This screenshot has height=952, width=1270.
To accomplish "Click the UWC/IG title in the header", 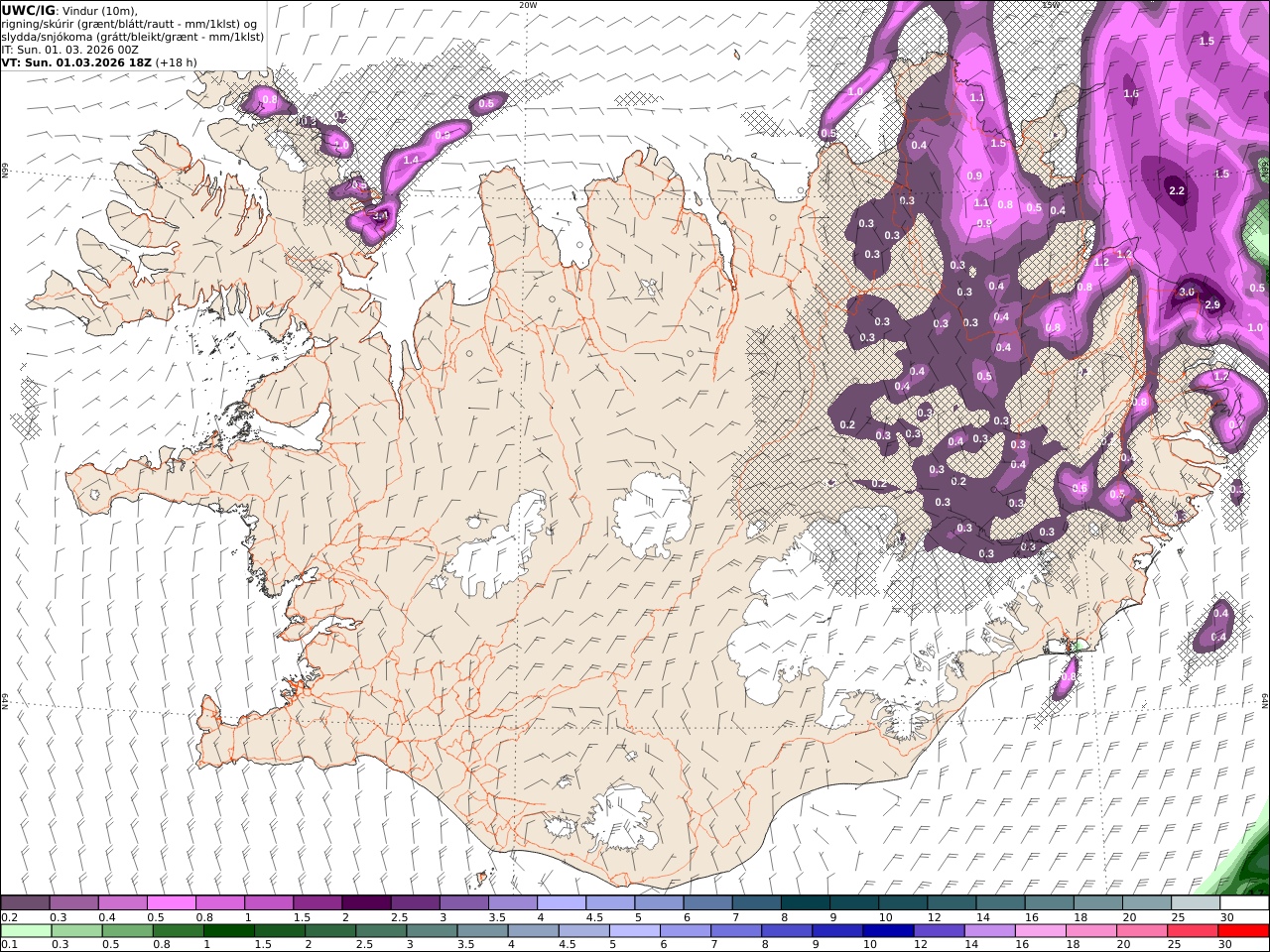I will (28, 11).
